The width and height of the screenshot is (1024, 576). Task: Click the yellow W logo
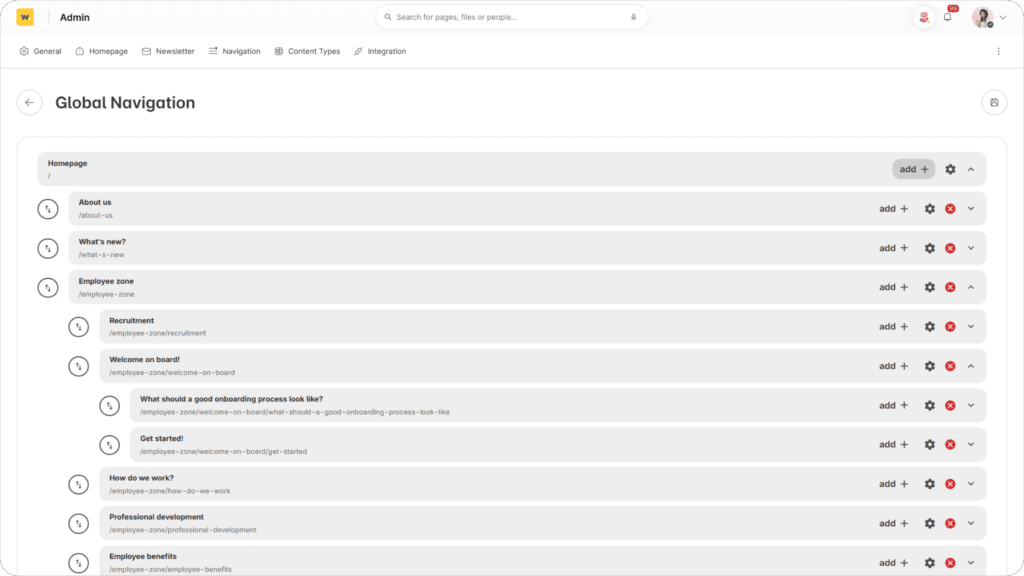[25, 17]
